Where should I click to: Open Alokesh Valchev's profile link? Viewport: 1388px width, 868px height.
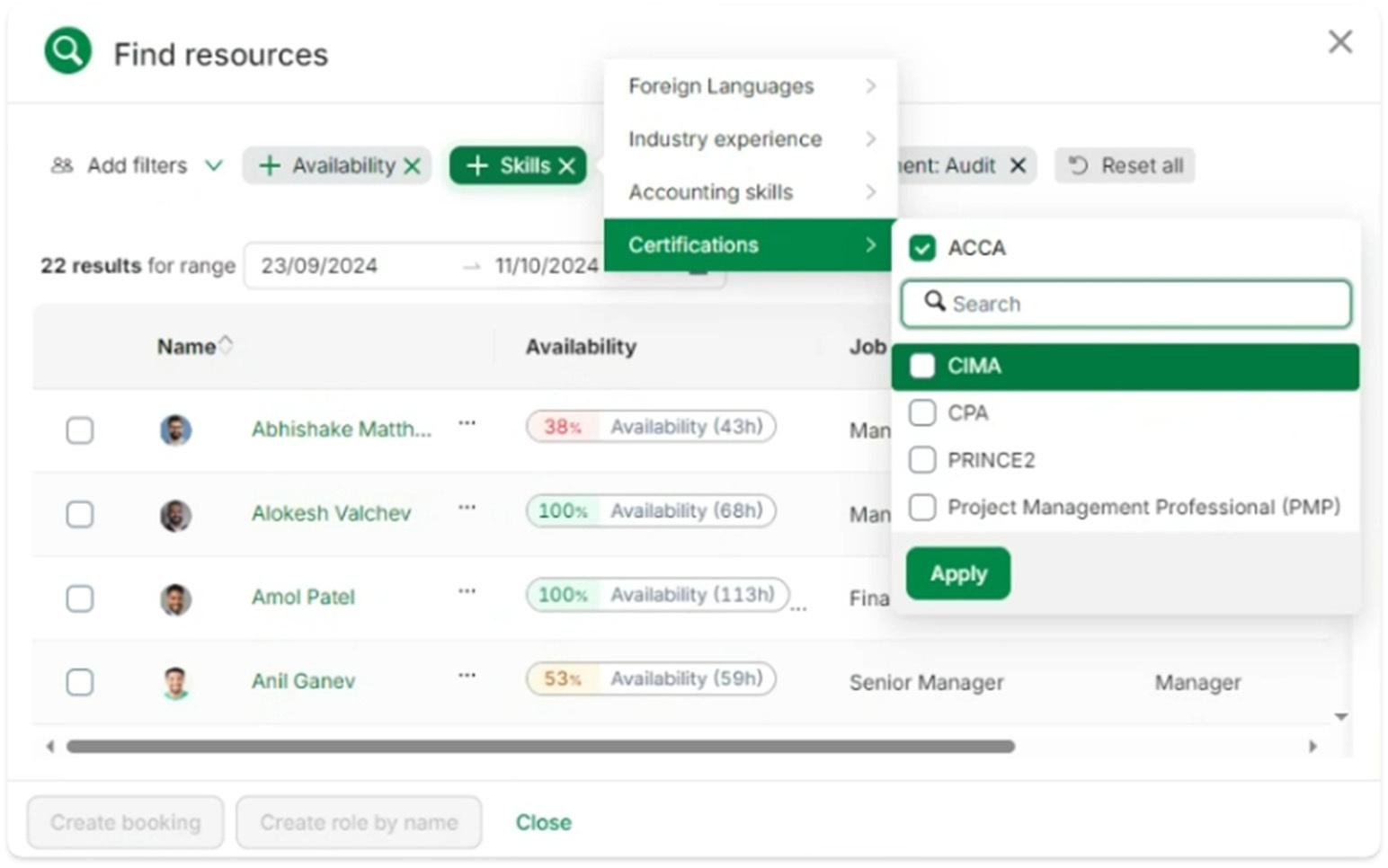coord(331,512)
